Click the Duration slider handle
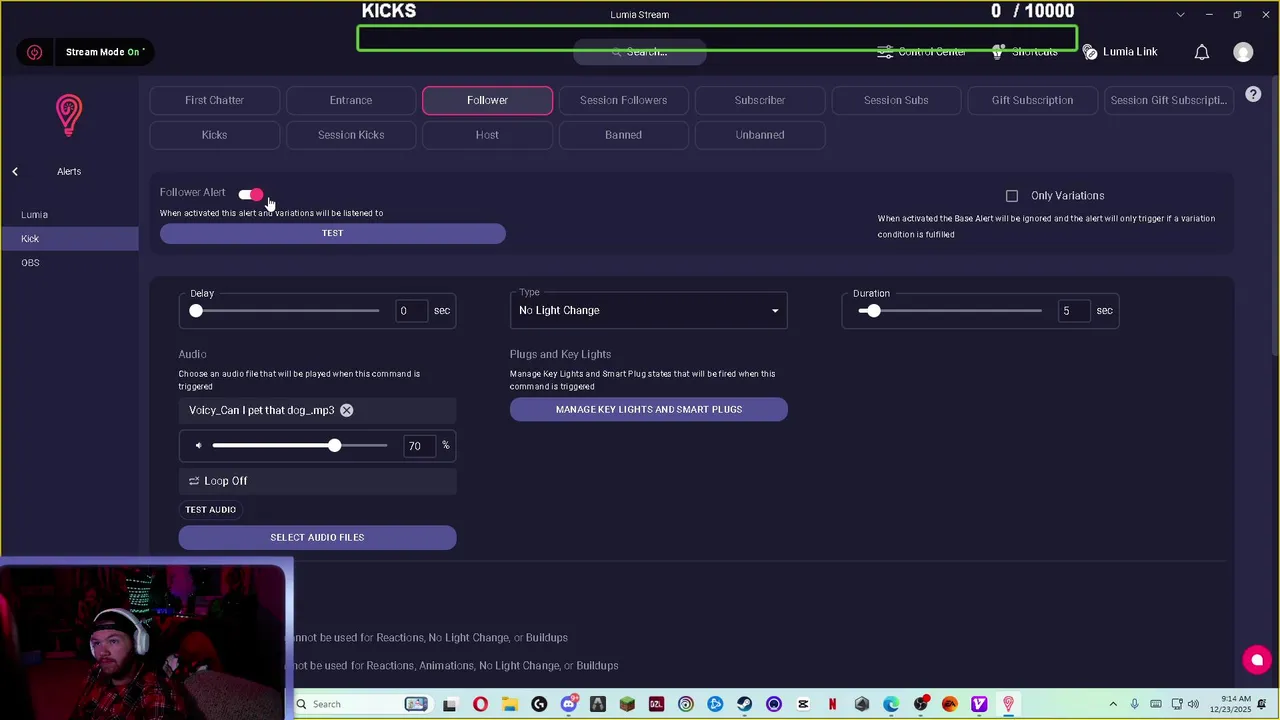Viewport: 1280px width, 720px height. coord(874,311)
